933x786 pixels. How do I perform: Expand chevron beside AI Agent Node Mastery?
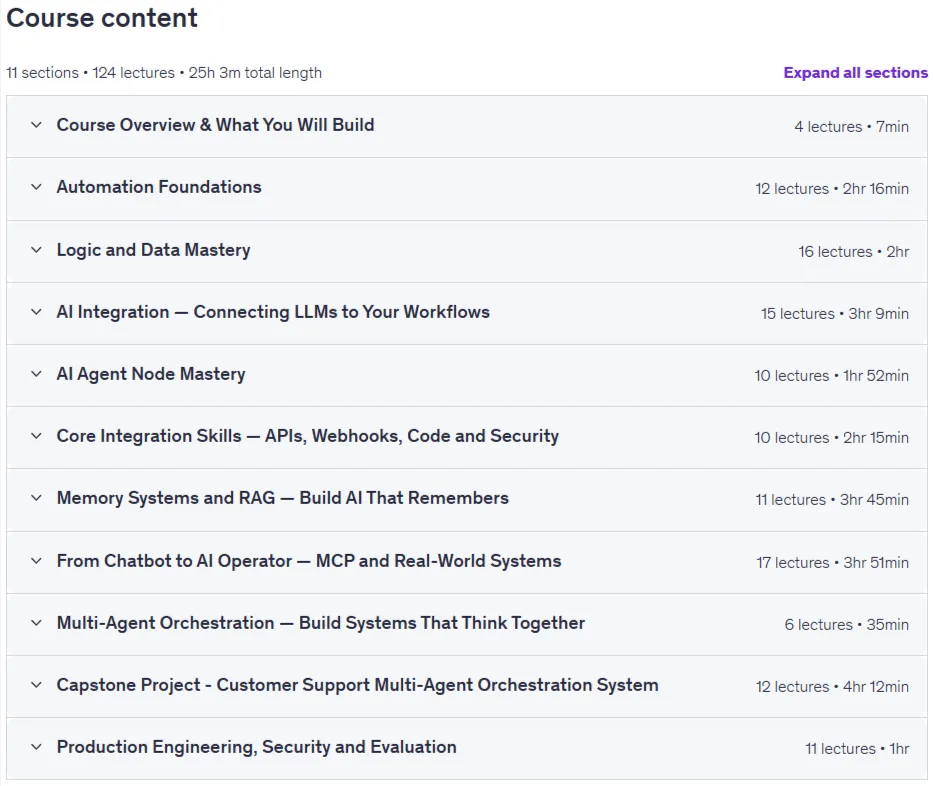36,374
